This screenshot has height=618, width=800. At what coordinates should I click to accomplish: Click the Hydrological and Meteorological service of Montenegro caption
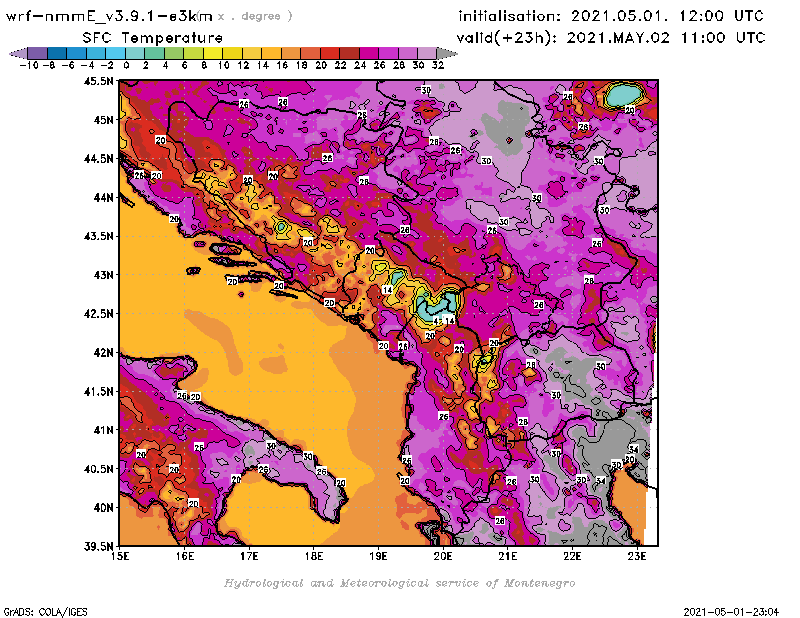(399, 583)
